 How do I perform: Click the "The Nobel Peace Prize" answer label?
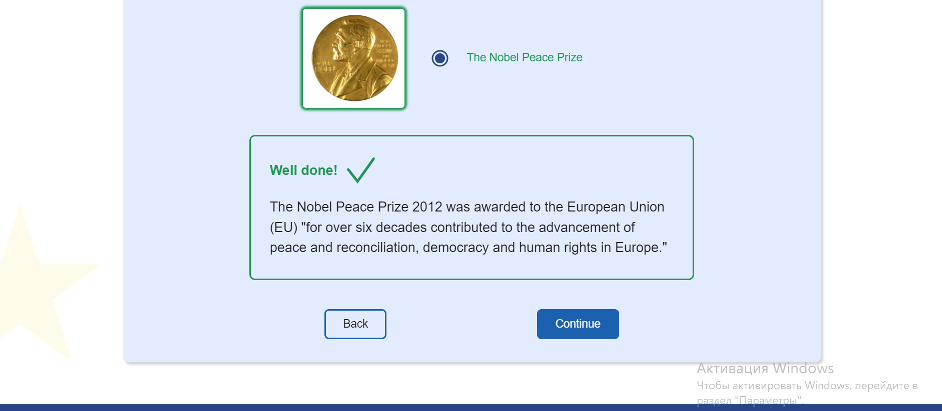(524, 58)
